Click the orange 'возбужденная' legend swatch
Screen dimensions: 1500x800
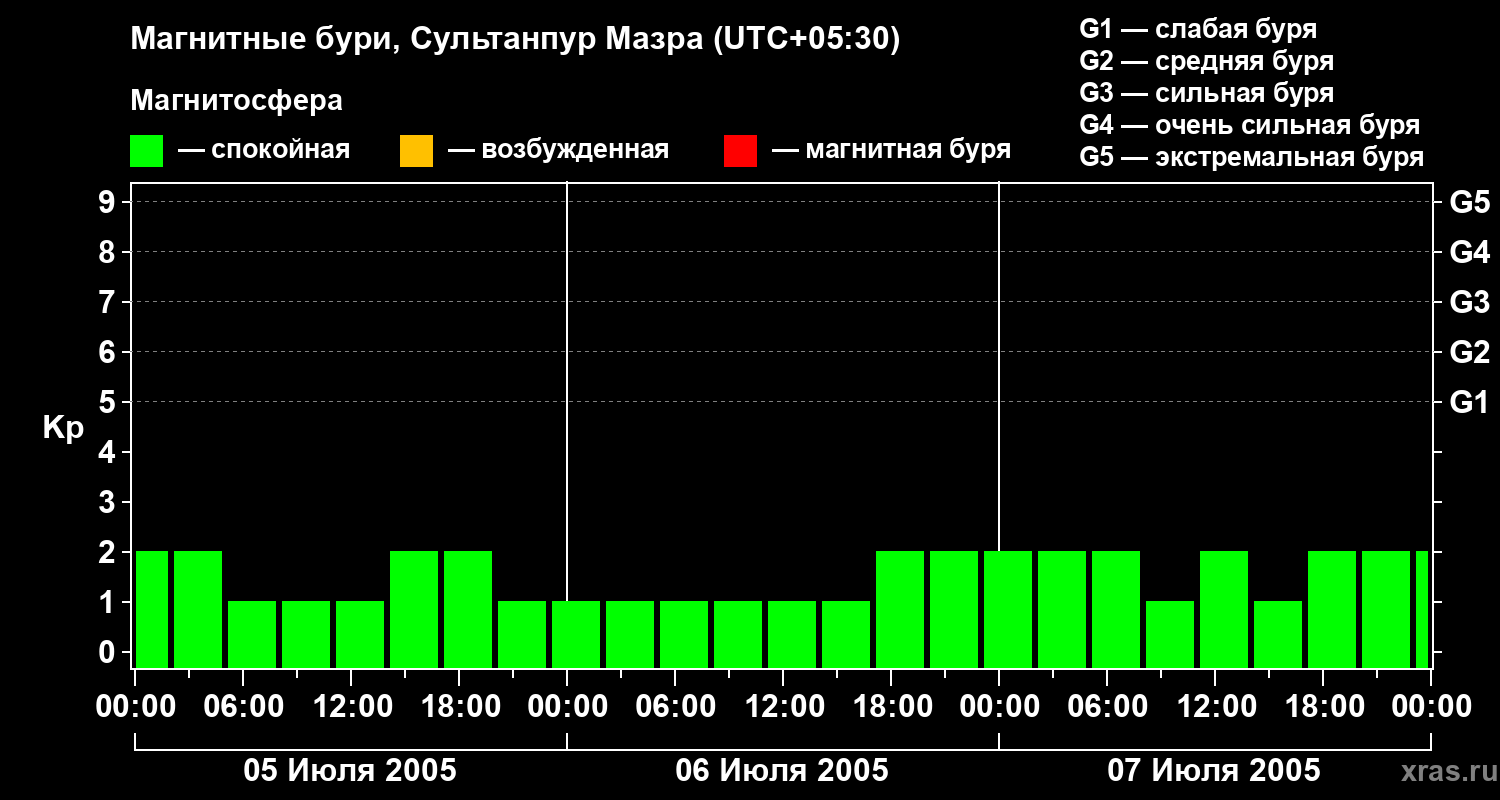coord(416,151)
